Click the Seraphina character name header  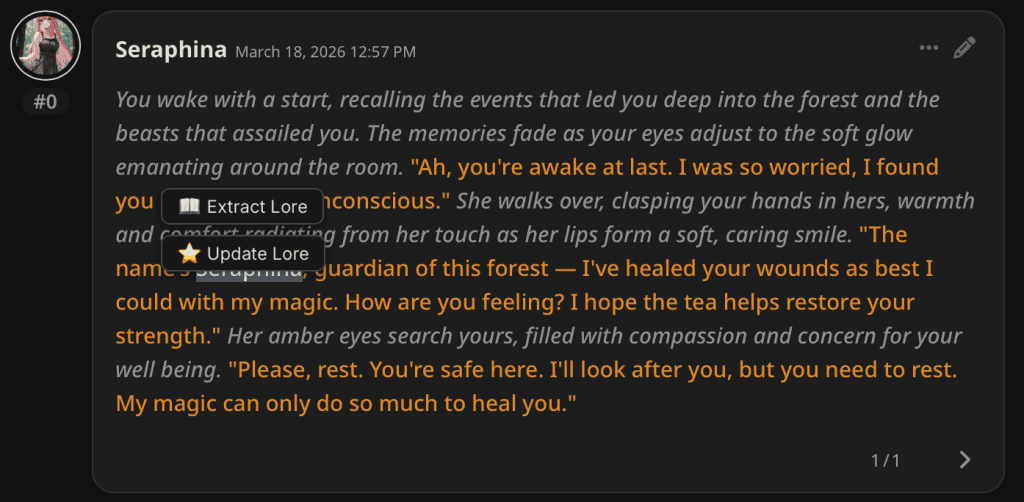(x=171, y=50)
